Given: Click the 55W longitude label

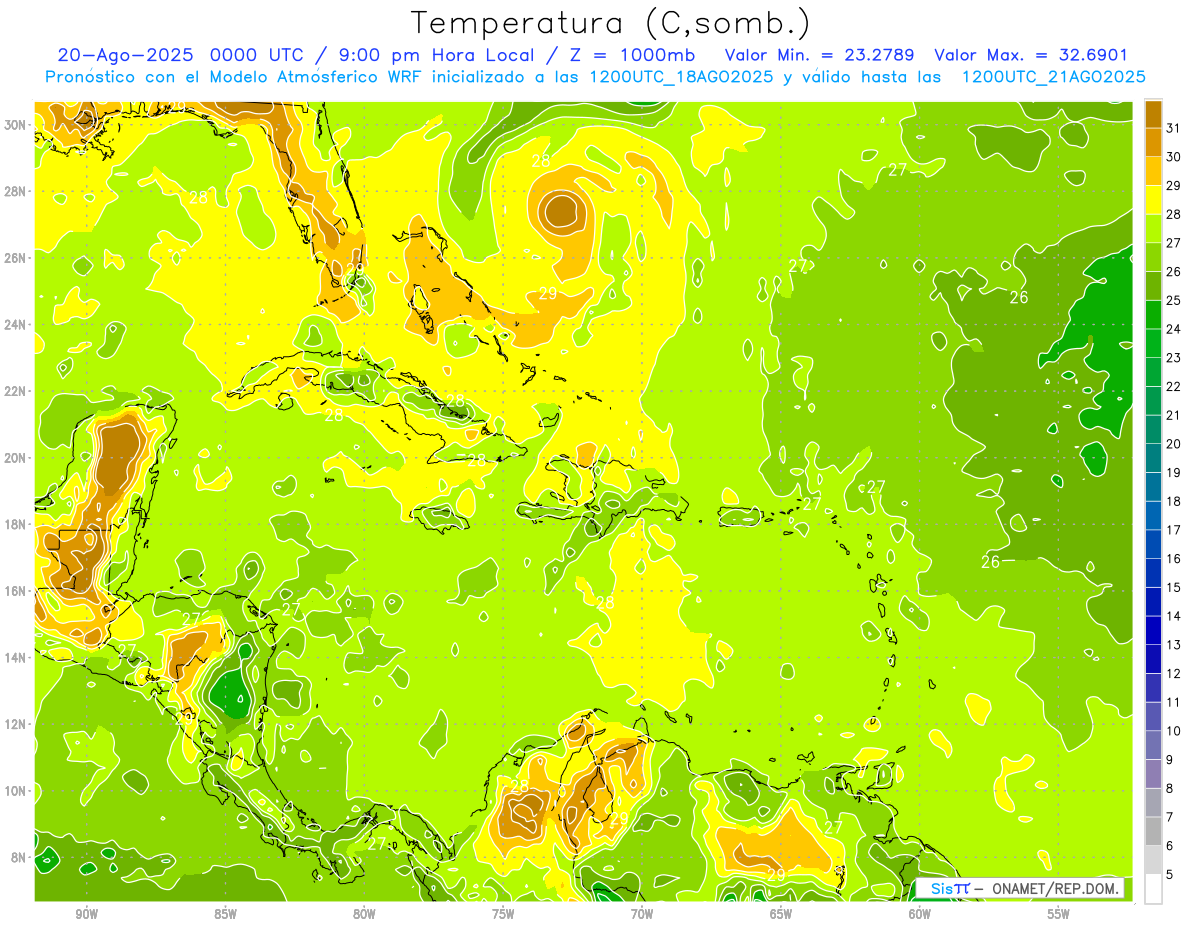Looking at the screenshot, I should click(x=1059, y=914).
